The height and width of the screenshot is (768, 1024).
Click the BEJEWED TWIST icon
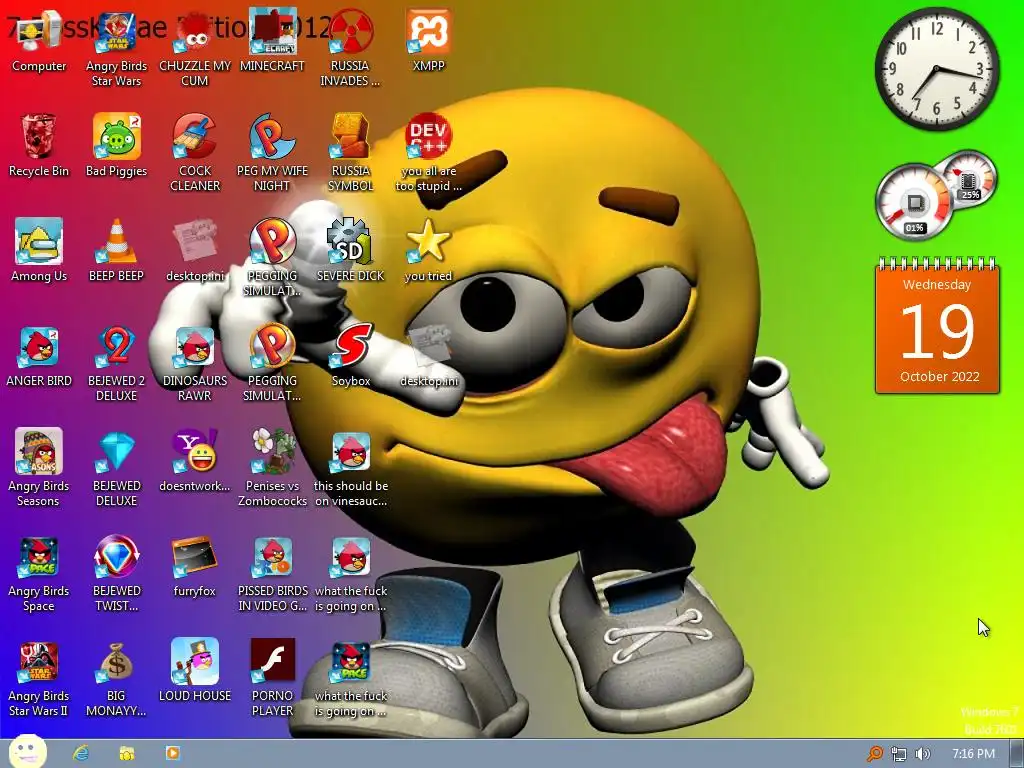(116, 574)
